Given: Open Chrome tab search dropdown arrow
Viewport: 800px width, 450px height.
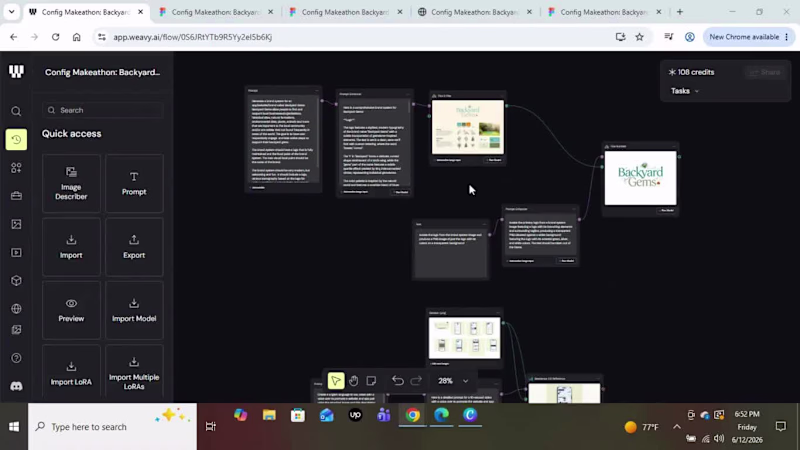Looking at the screenshot, I should 11,12.
